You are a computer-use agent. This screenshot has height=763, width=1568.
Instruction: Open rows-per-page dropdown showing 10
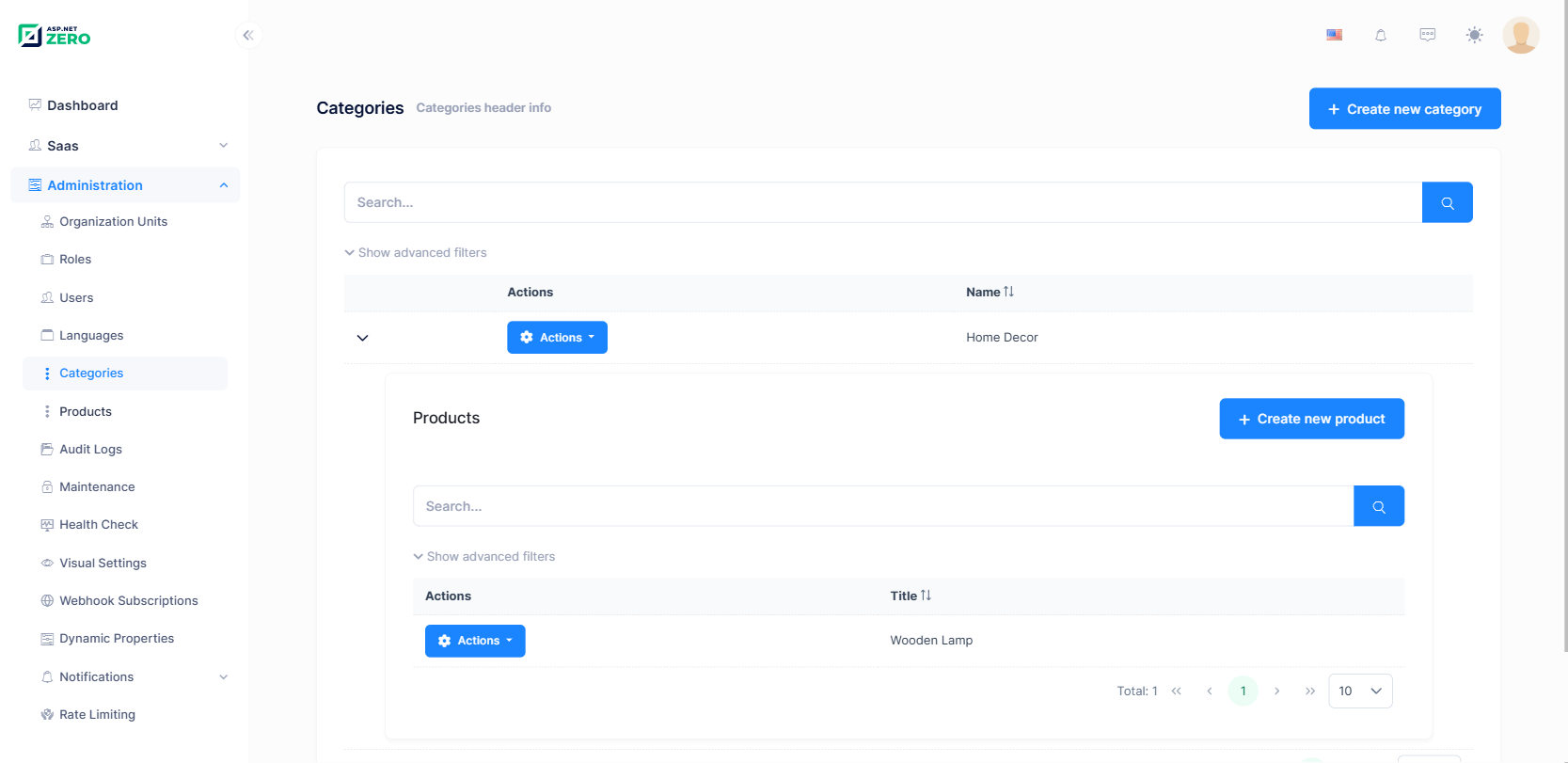pyautogui.click(x=1360, y=691)
